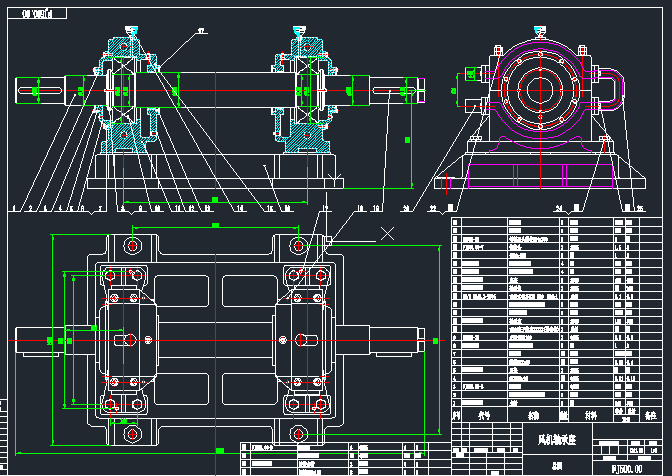Select the 代号 column header in parts list
Screen dimensions: 672x476
click(x=484, y=415)
